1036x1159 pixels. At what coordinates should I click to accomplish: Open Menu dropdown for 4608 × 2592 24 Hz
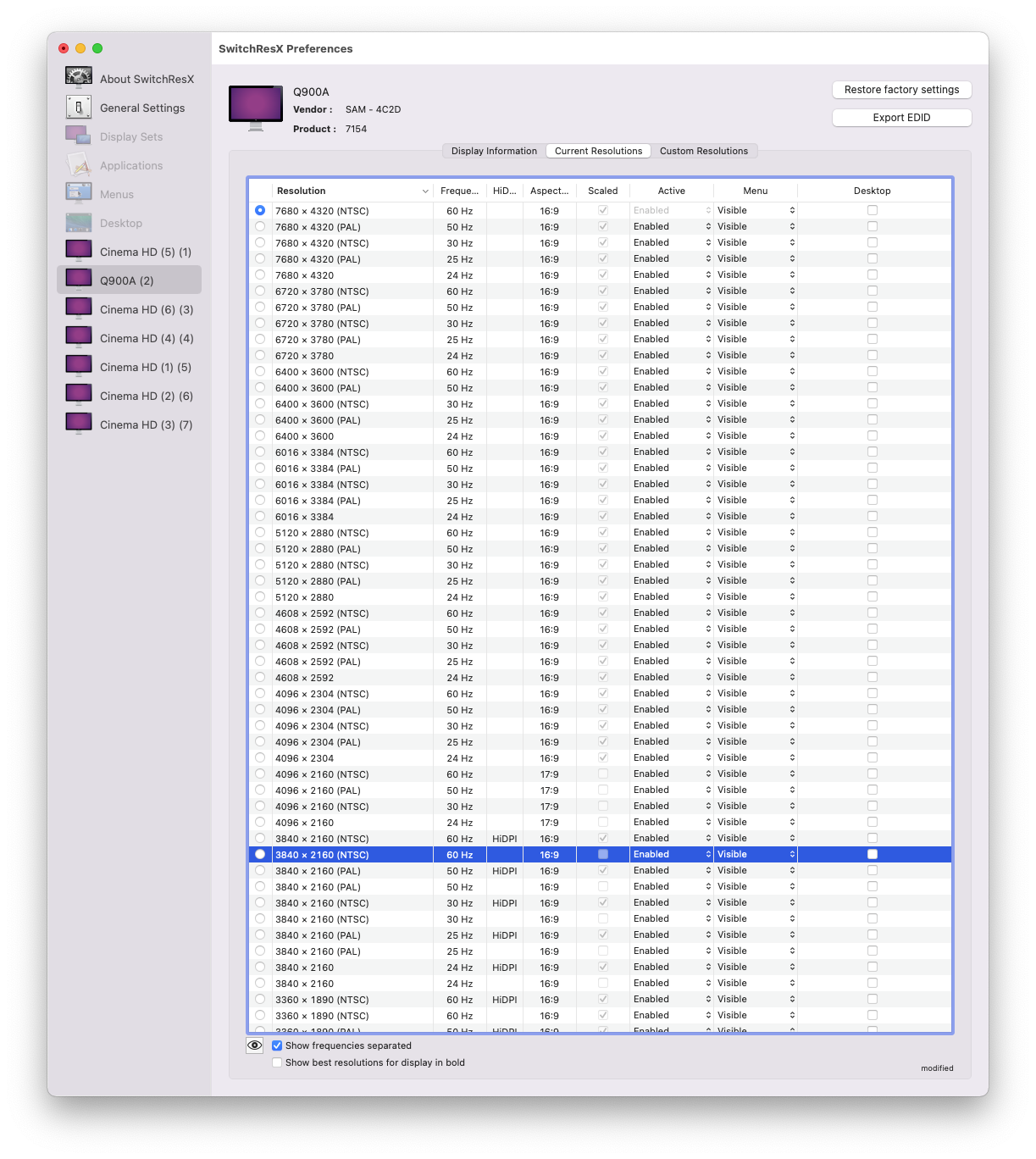click(756, 677)
